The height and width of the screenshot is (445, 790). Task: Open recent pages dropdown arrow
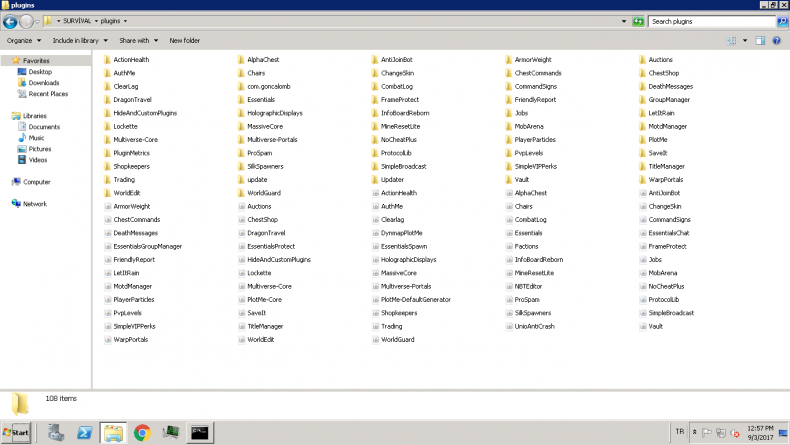(x=37, y=22)
